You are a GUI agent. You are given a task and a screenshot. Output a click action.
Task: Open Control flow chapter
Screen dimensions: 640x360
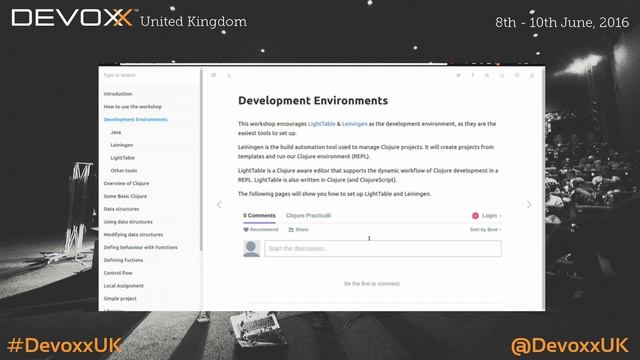118,273
